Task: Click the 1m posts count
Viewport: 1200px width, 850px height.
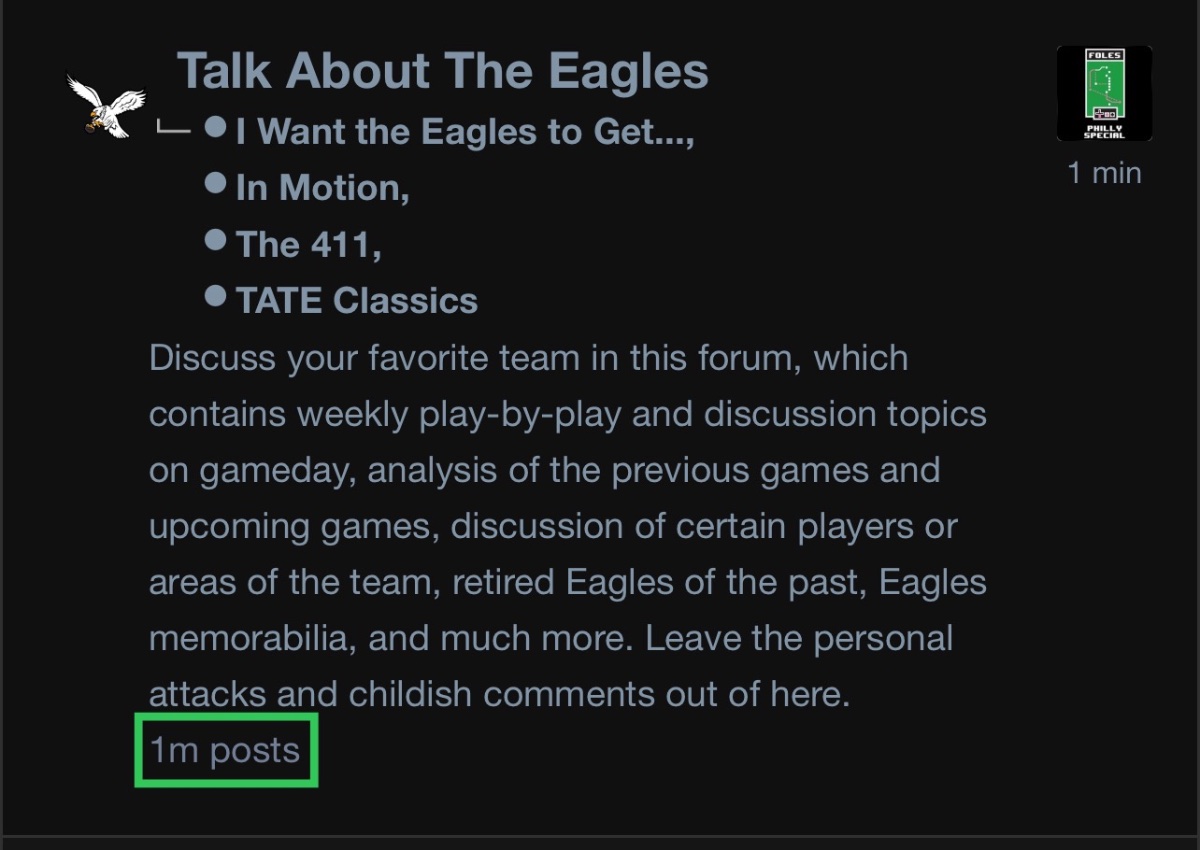Action: [225, 749]
